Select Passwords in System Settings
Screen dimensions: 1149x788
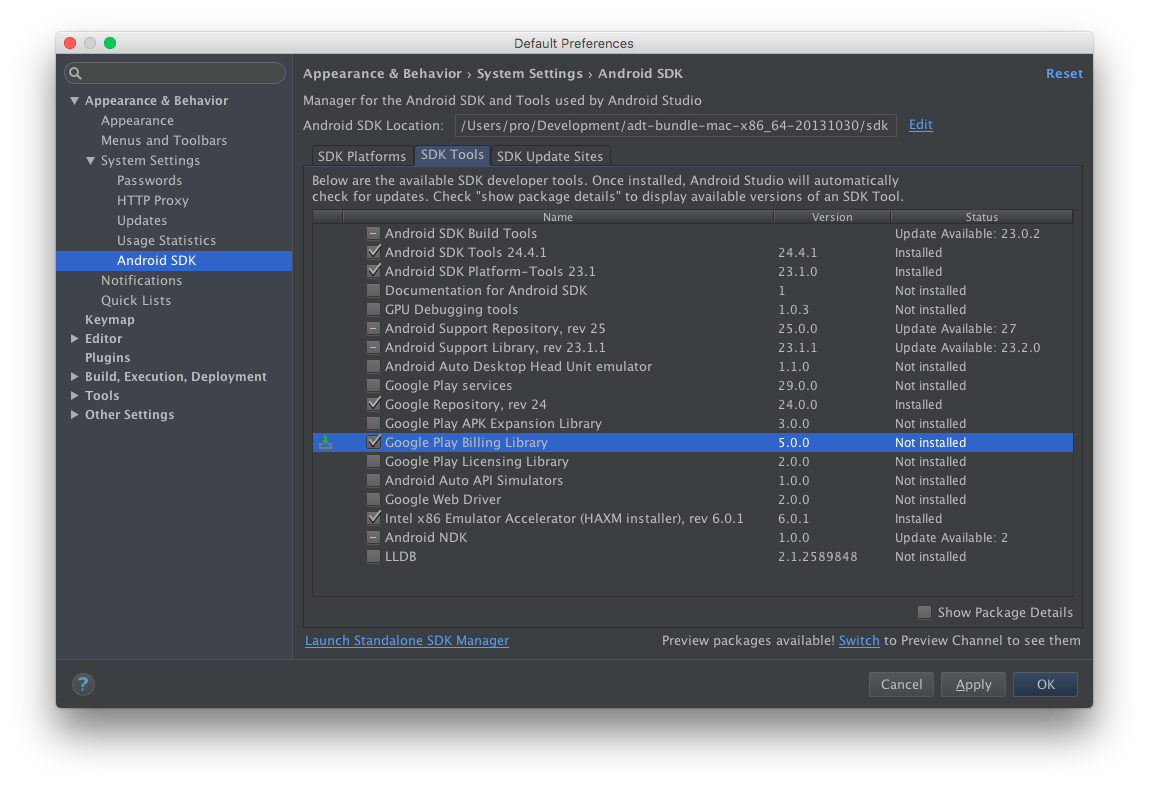[x=149, y=180]
